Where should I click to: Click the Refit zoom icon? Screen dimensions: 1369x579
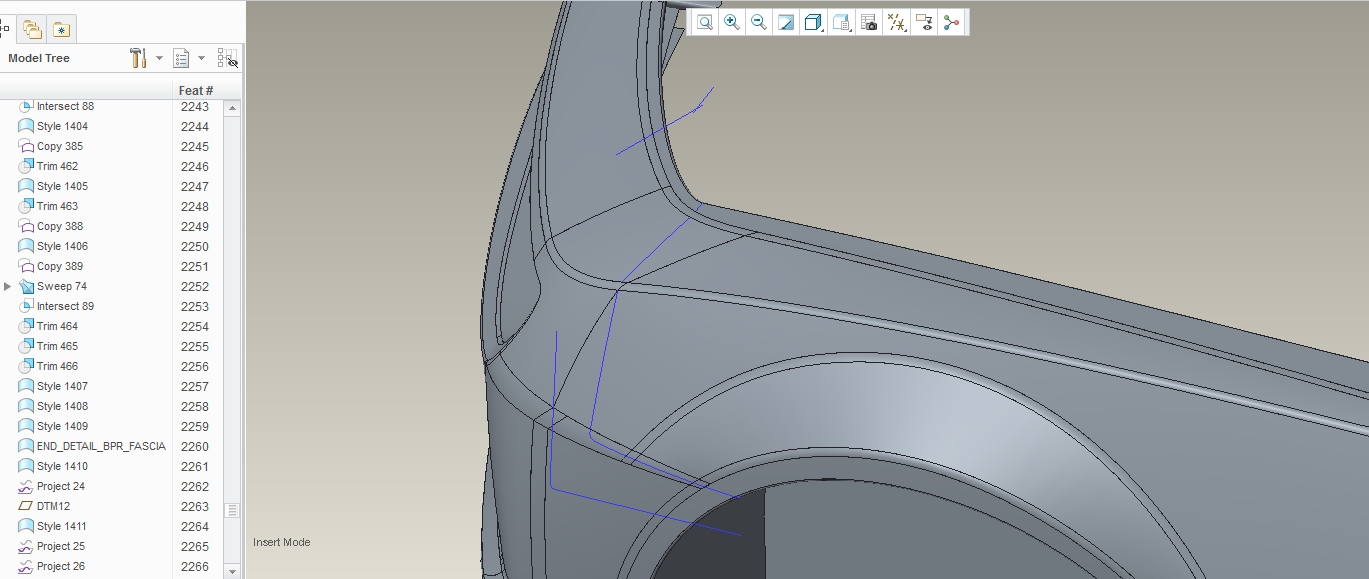(x=705, y=22)
